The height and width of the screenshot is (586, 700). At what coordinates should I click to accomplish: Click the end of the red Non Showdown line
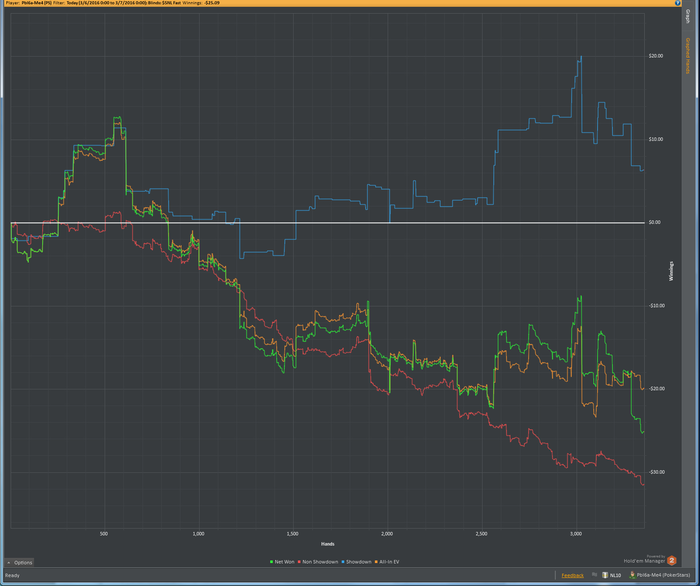tap(643, 485)
